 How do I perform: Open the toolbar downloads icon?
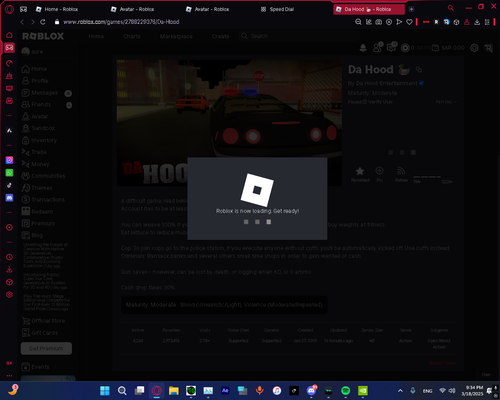click(x=477, y=22)
